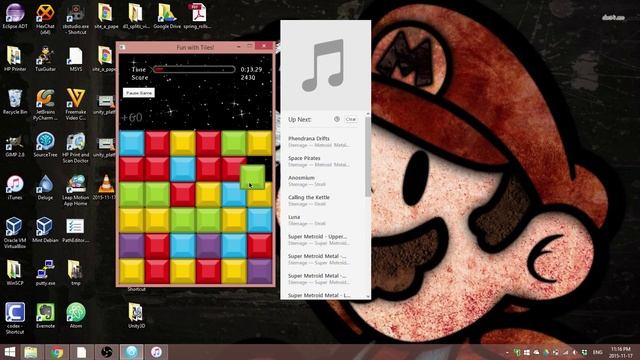Launch Oracle VM VirtualBox from desktop
640x360 pixels.
(15, 233)
